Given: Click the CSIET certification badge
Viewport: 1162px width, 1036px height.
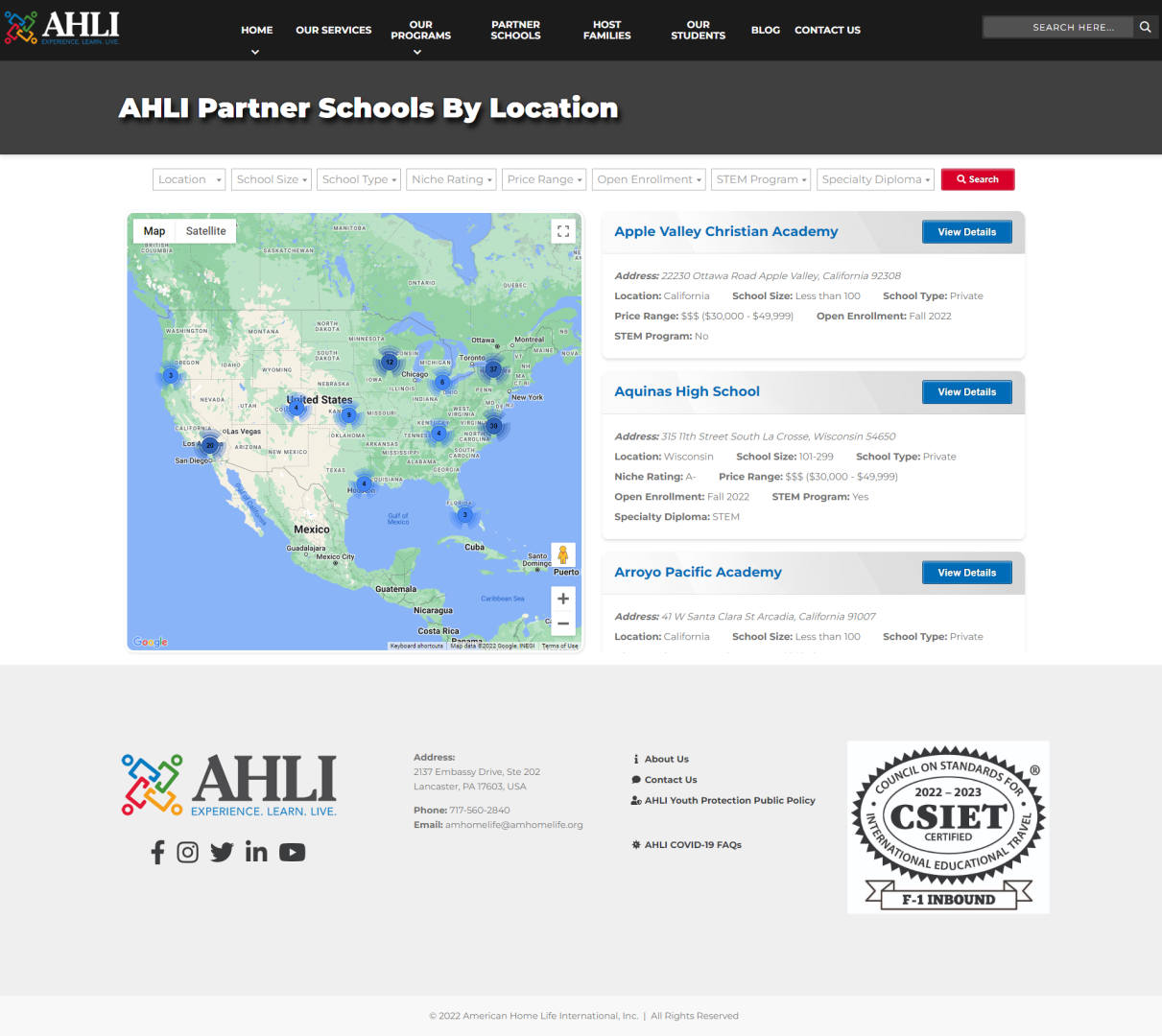Looking at the screenshot, I should tap(948, 827).
